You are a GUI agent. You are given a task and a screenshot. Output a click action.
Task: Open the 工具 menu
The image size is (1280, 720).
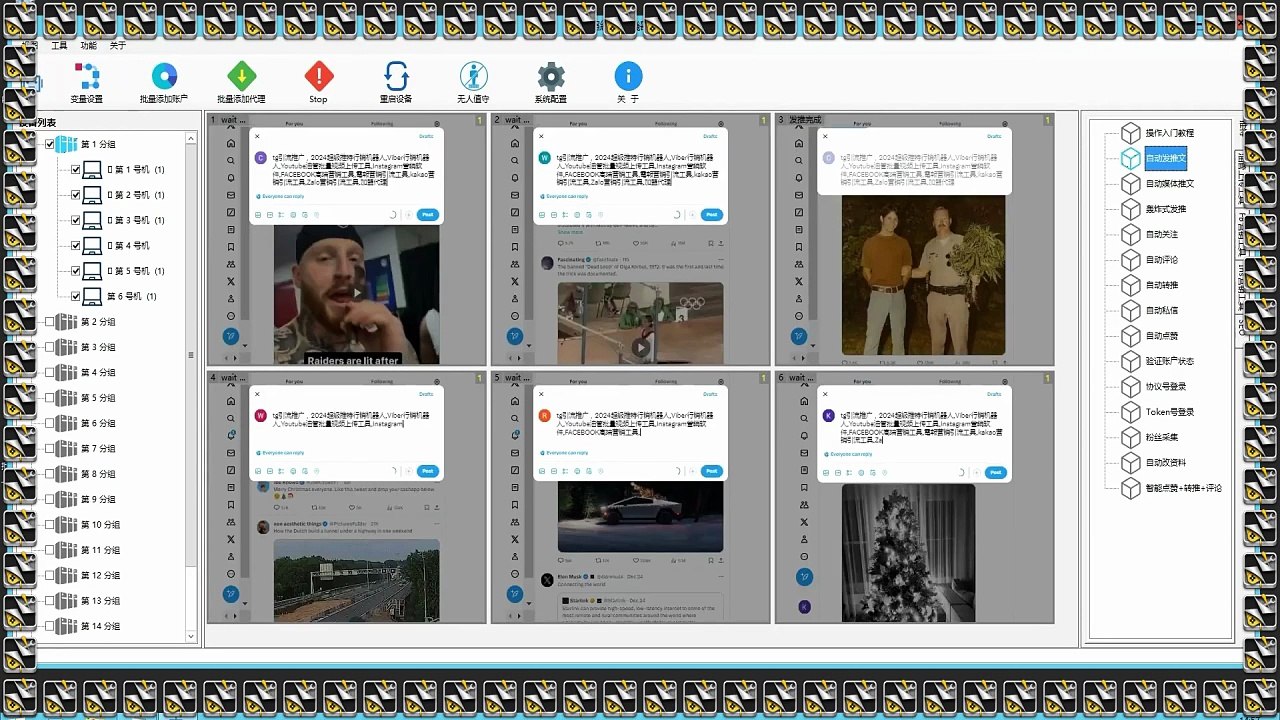click(x=60, y=45)
